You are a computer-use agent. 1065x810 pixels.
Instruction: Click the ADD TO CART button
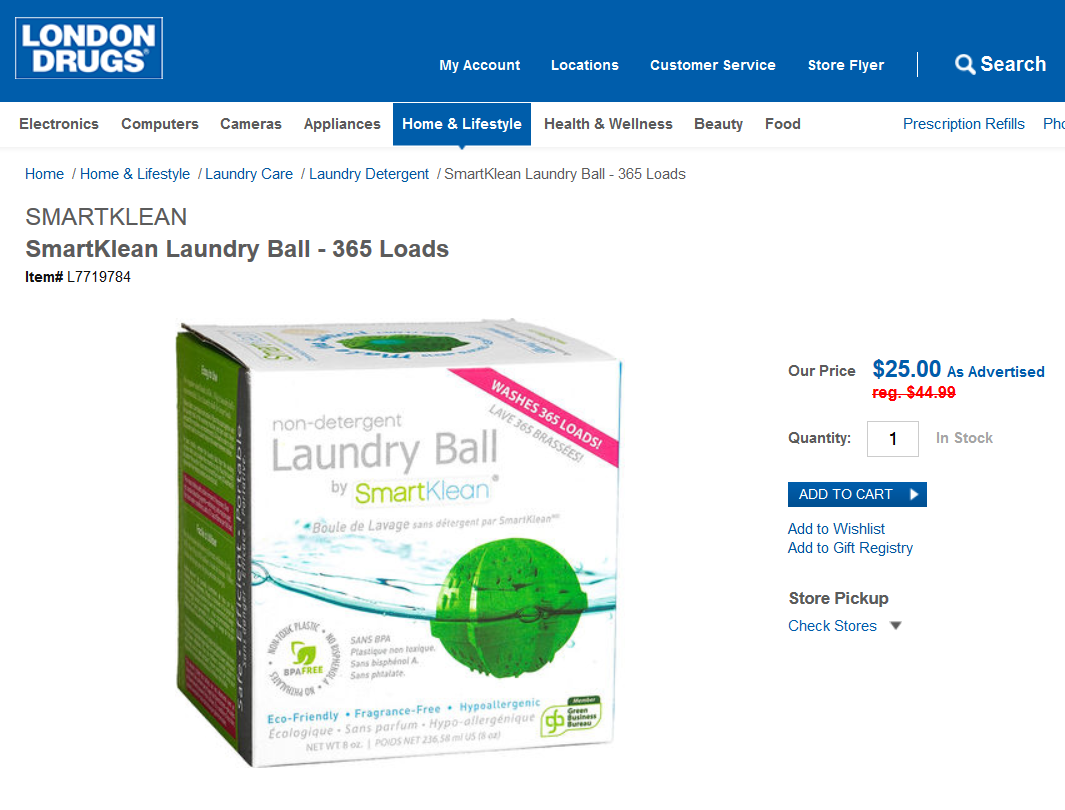(x=857, y=494)
